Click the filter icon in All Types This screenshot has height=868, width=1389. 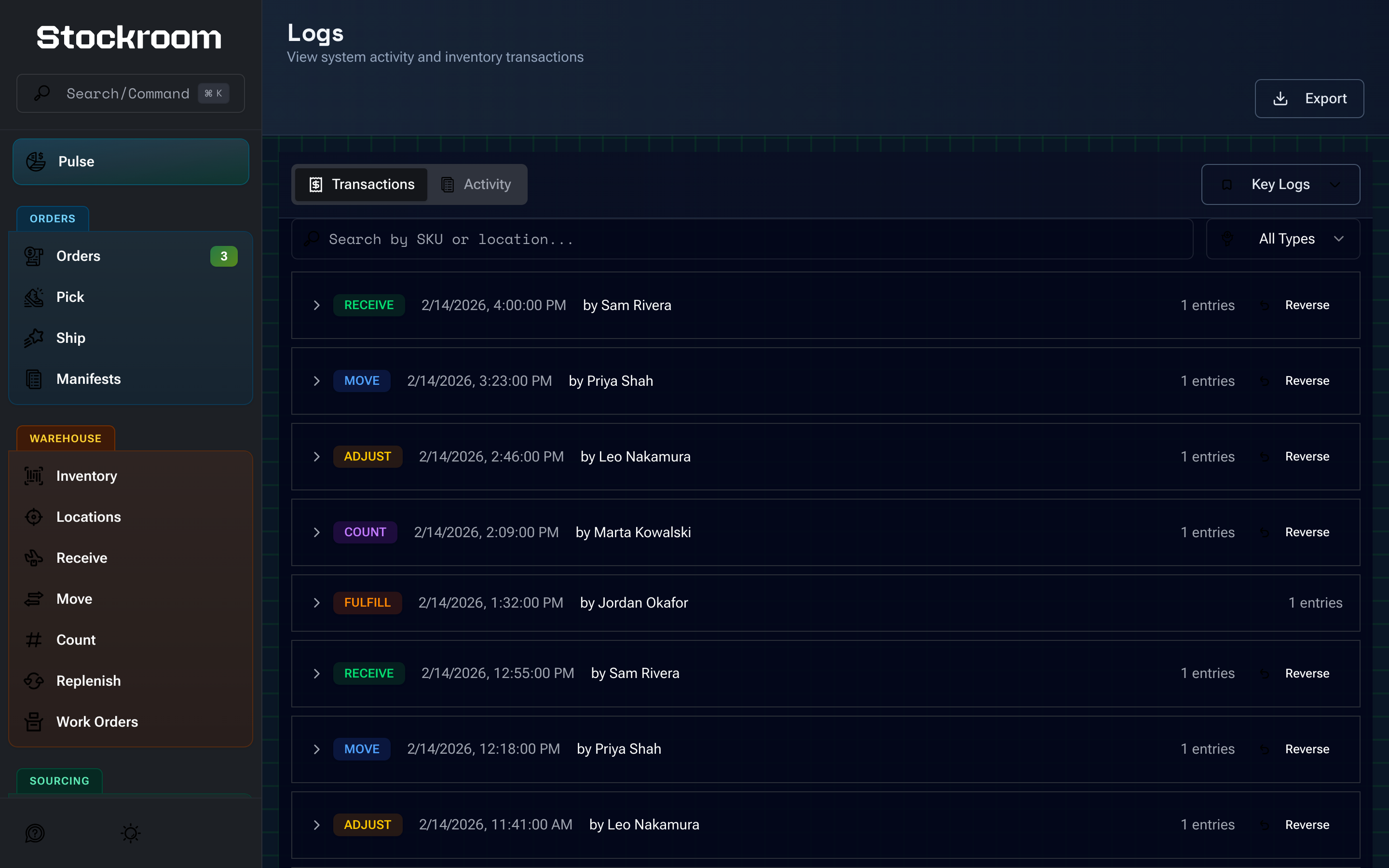tap(1228, 239)
